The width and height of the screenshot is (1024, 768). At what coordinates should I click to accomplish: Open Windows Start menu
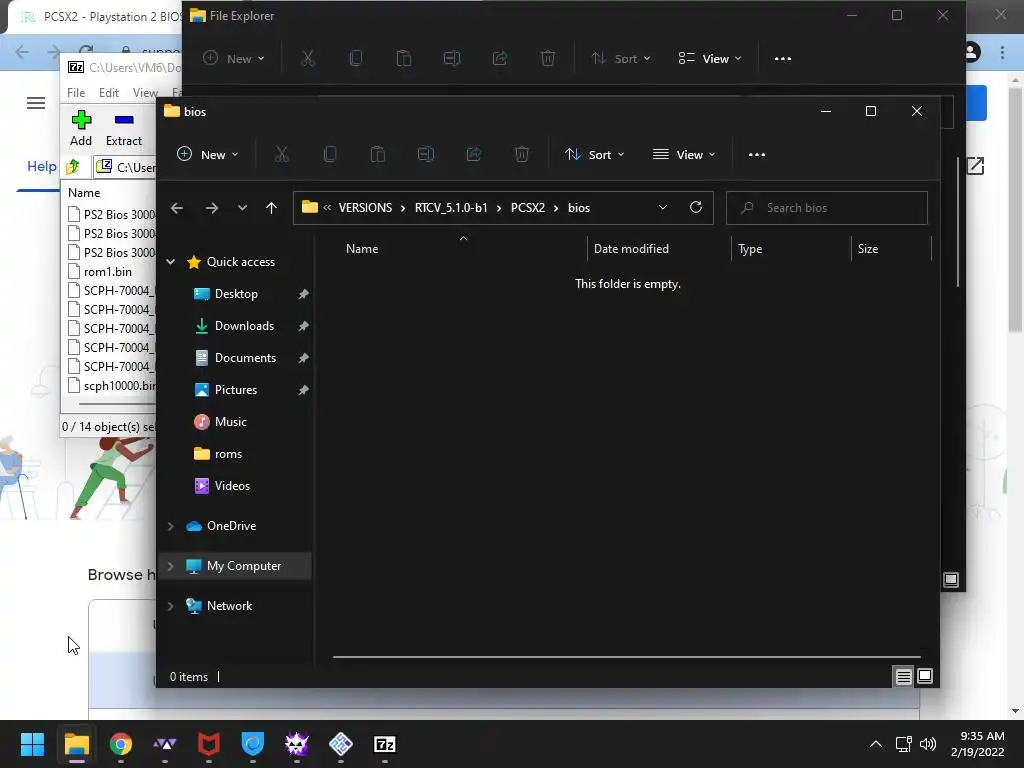(33, 744)
